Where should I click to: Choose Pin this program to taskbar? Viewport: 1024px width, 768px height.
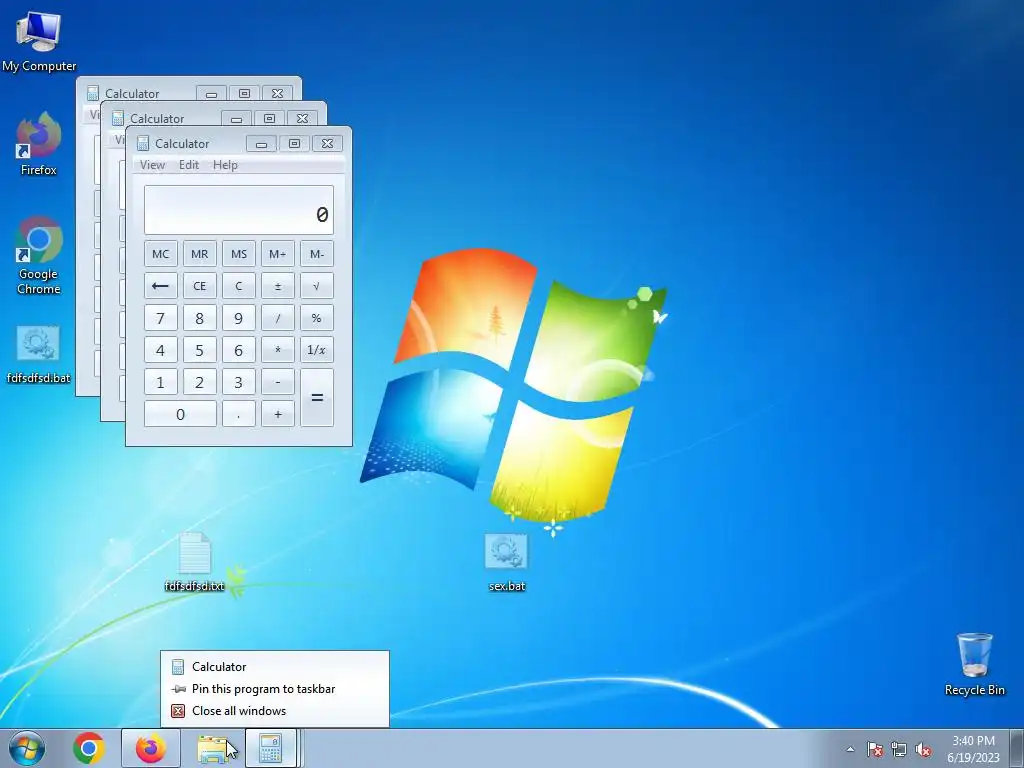(x=275, y=689)
